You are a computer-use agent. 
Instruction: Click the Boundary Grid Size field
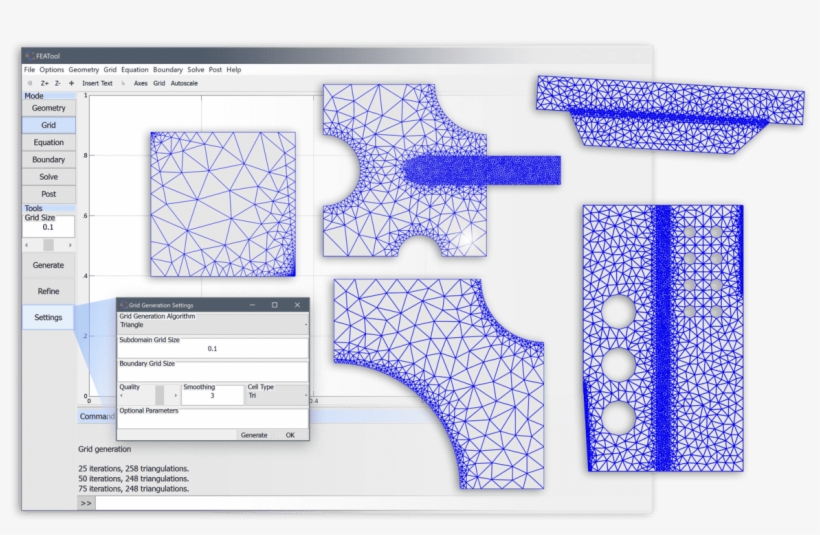213,372
